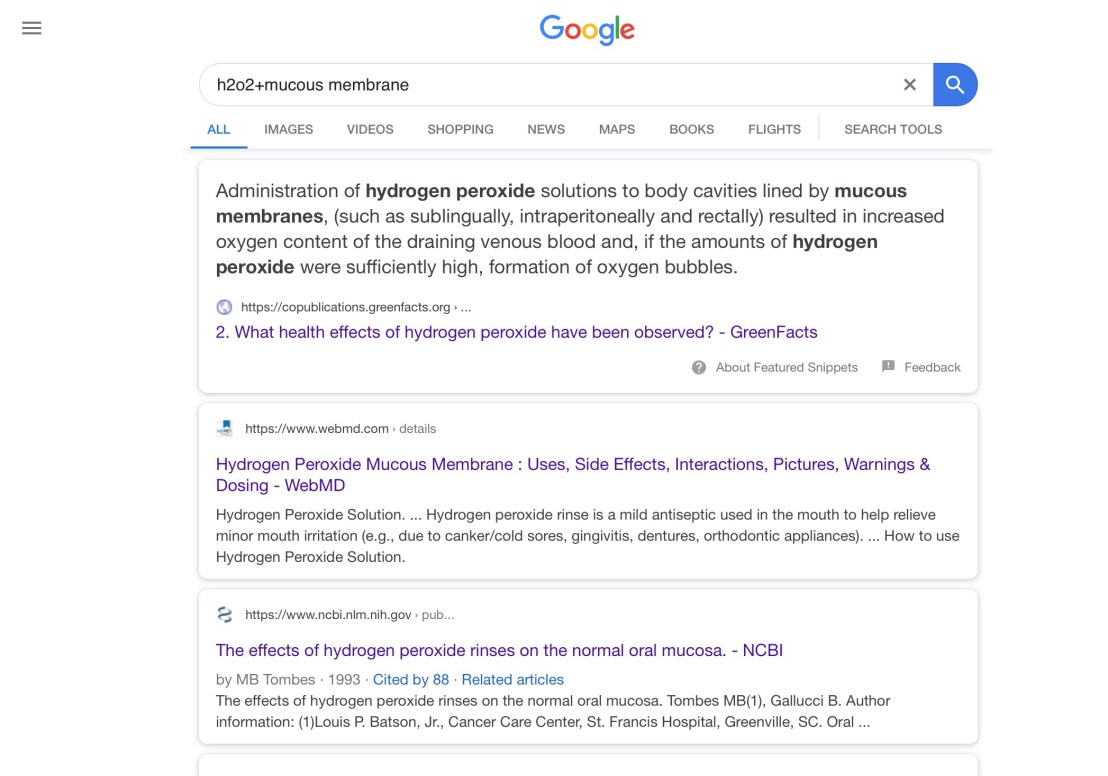Viewport: 1108px width, 776px height.
Task: Open the News results tab
Action: (546, 129)
